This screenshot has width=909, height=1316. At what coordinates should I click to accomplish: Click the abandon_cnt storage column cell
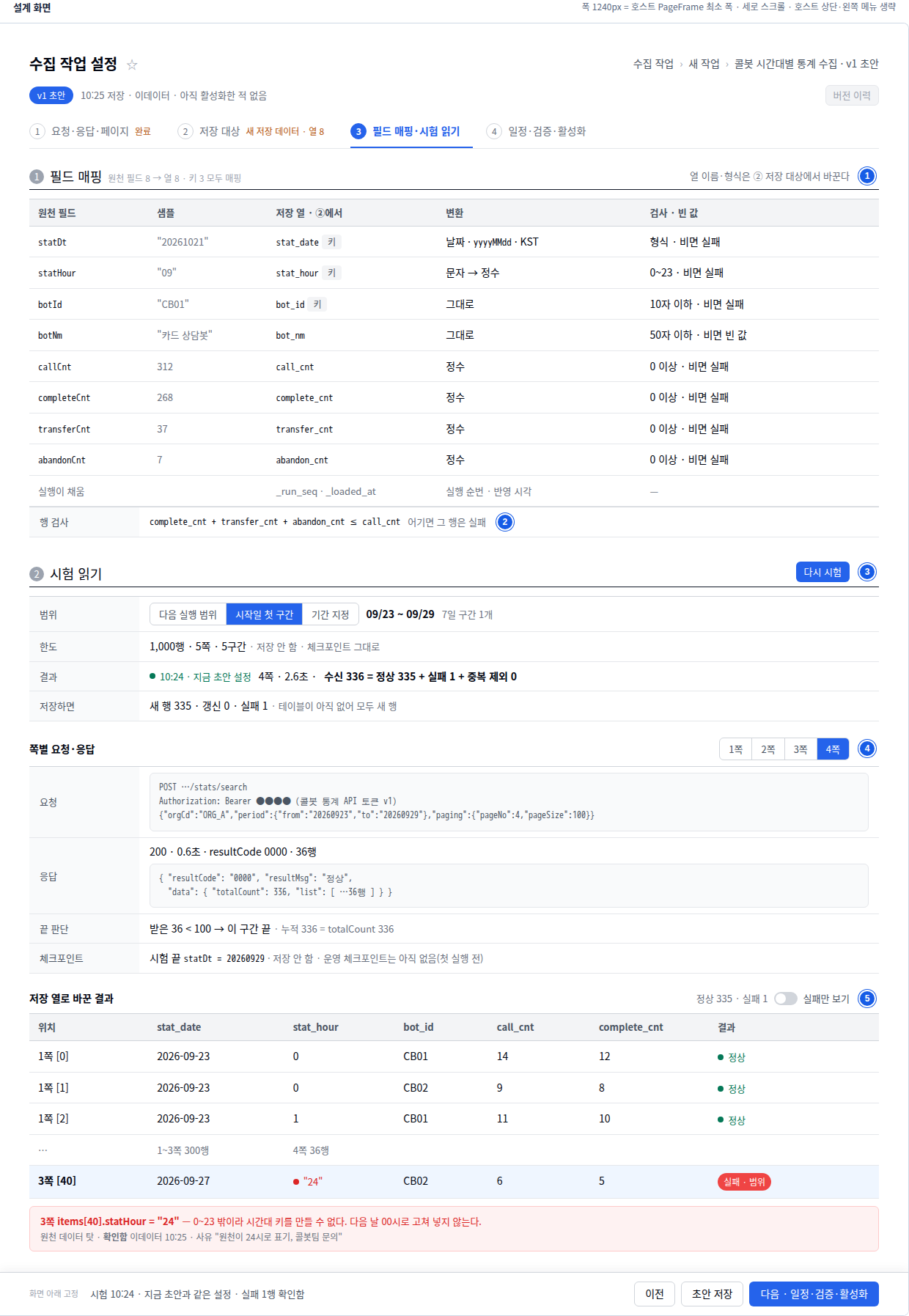[302, 460]
